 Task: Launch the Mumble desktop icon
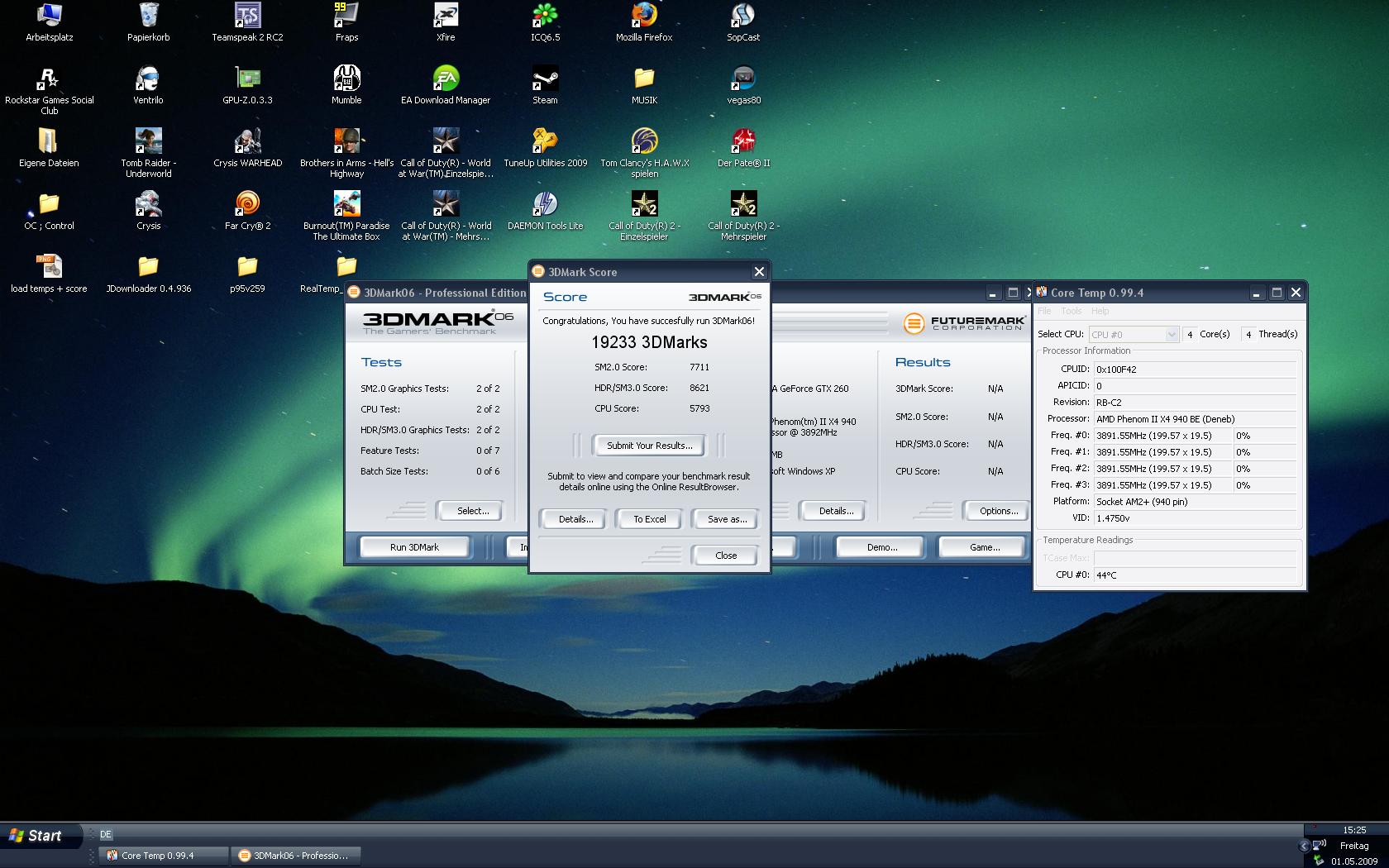click(346, 84)
